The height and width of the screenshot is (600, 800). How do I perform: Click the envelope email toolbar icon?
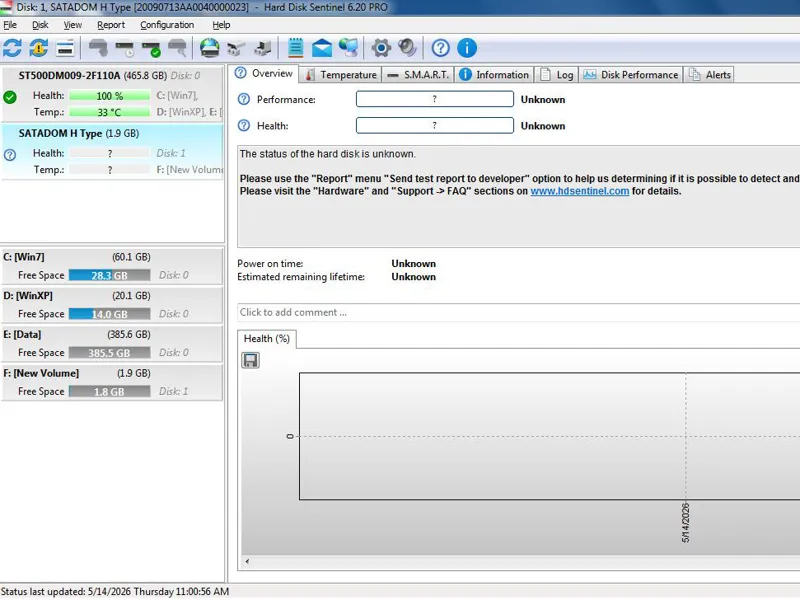coord(322,48)
